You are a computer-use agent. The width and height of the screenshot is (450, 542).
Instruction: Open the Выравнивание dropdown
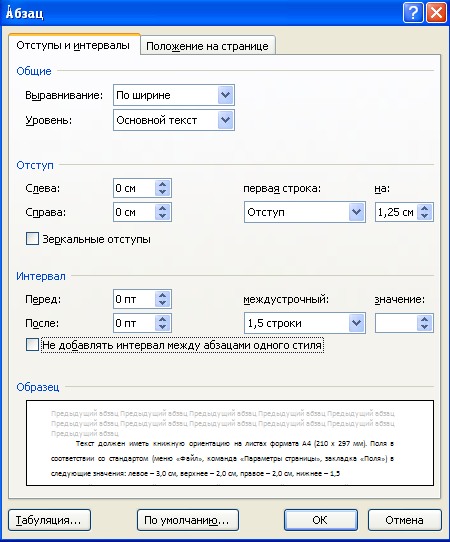click(x=226, y=95)
